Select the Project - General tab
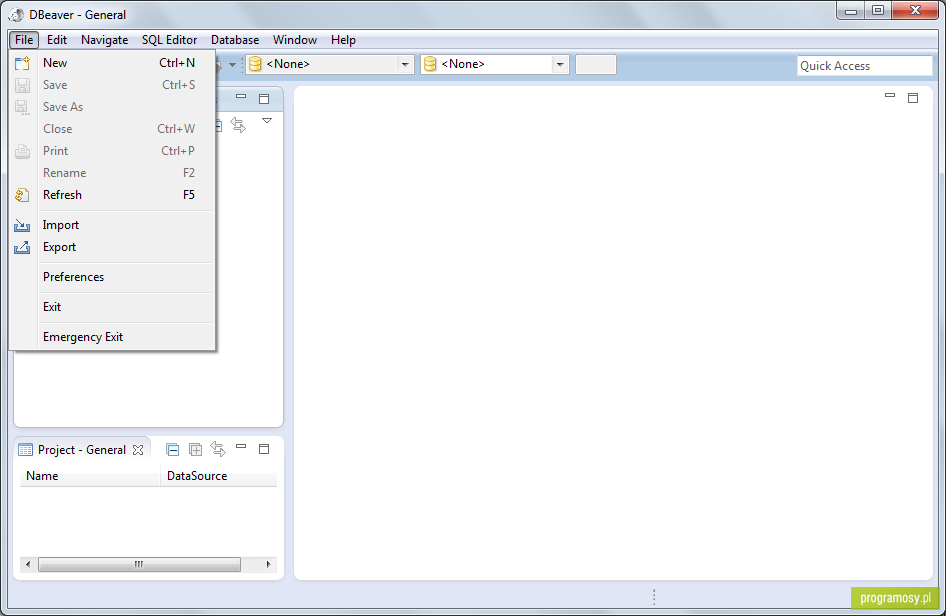This screenshot has height=616, width=946. point(81,450)
